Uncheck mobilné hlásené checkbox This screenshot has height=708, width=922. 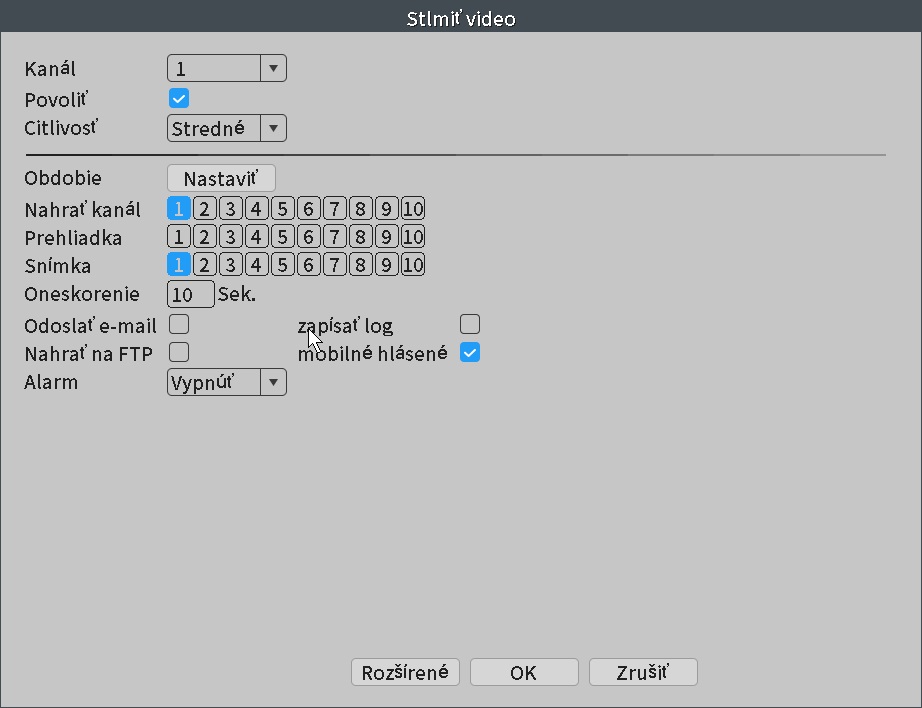[x=470, y=353]
